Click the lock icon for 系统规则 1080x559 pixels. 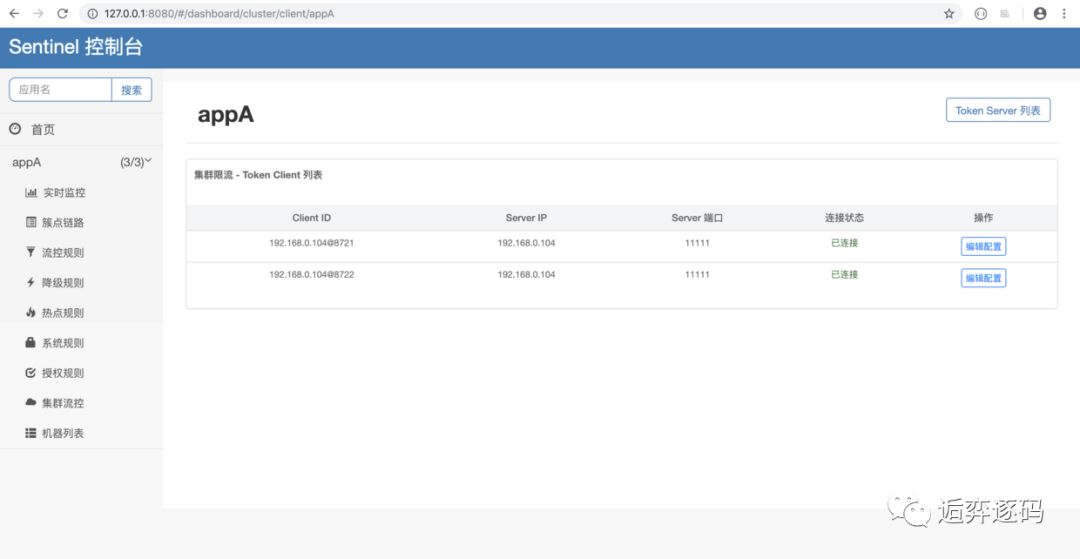click(x=30, y=342)
